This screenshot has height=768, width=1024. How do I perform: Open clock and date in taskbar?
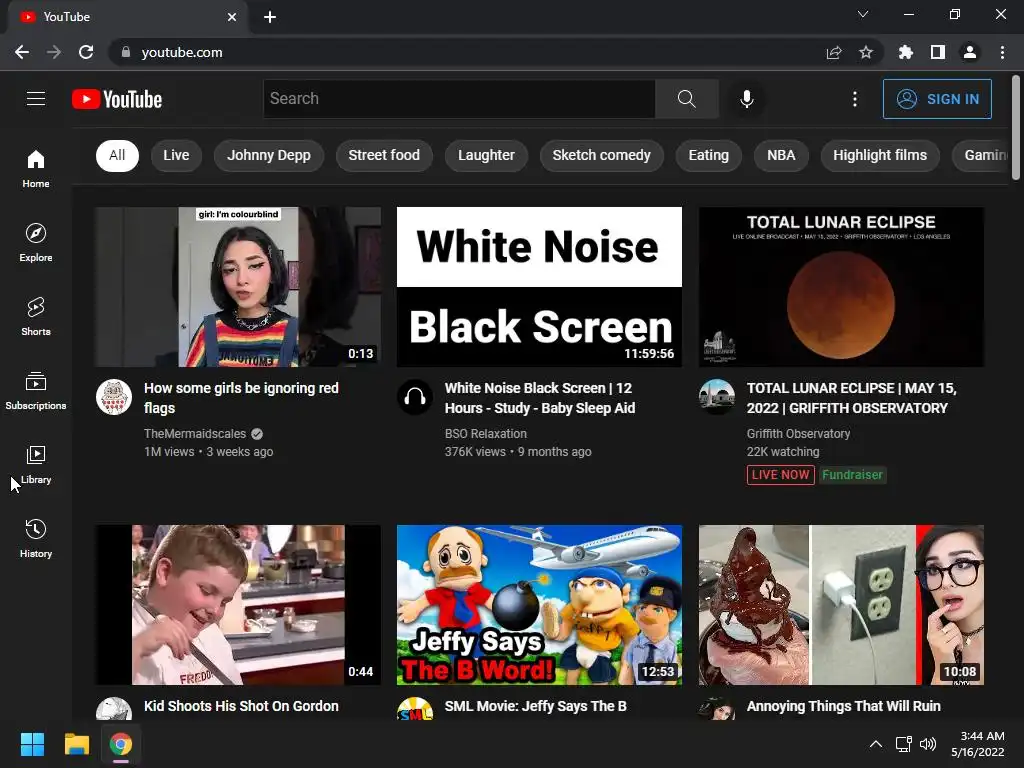click(x=978, y=744)
